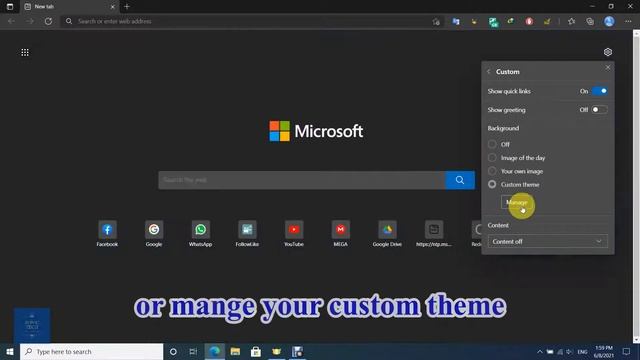The image size is (640, 360).
Task: Click the browser forward arrow
Action: point(30,21)
